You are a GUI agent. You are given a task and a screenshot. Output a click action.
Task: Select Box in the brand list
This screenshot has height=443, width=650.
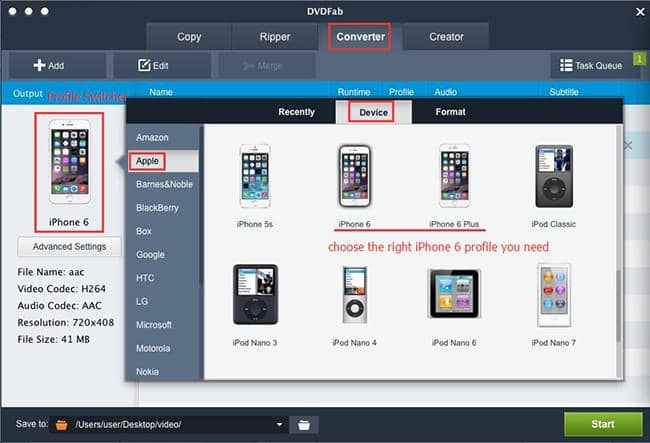click(x=162, y=231)
